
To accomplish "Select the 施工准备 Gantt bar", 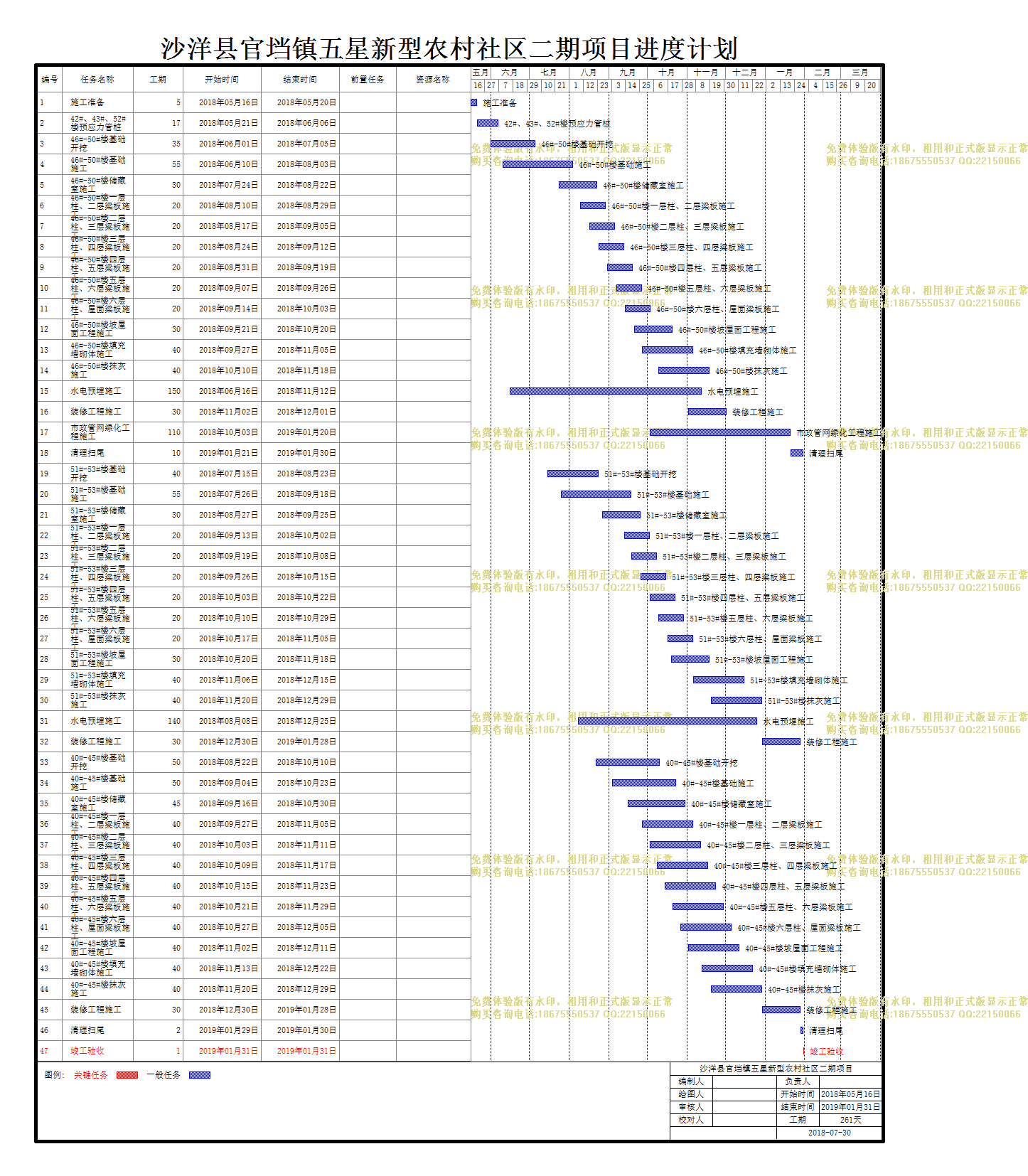I will [474, 102].
